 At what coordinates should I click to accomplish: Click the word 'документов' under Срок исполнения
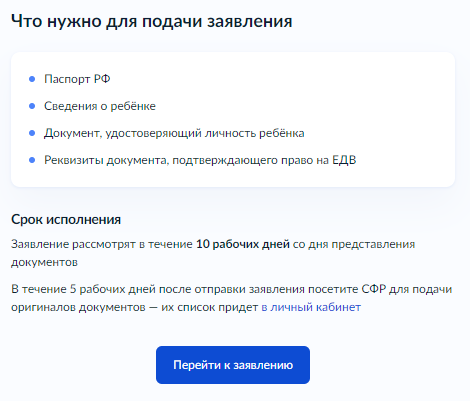(44, 262)
